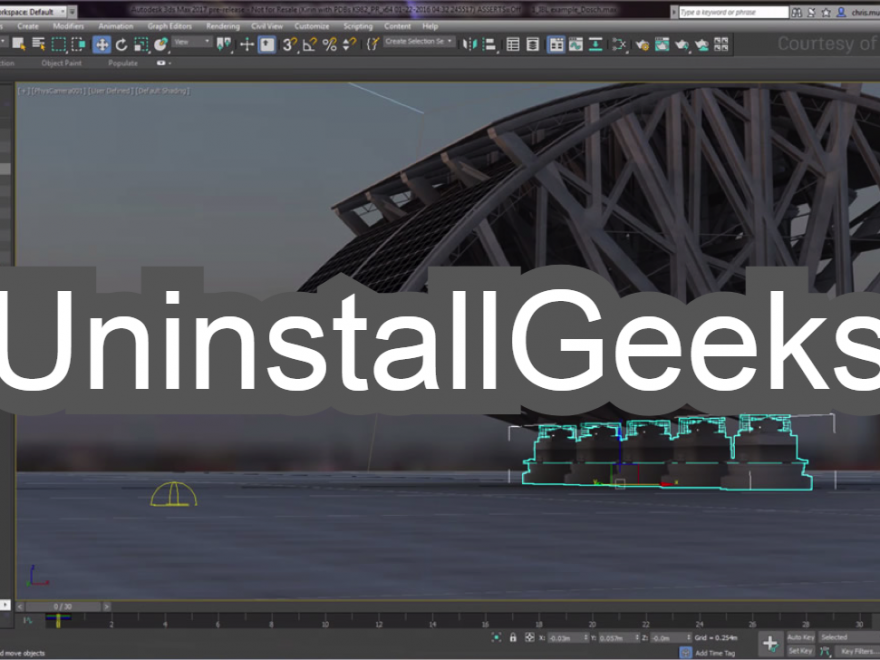Toggle 3D Snaps
Image resolution: width=880 pixels, height=660 pixels.
coord(290,44)
